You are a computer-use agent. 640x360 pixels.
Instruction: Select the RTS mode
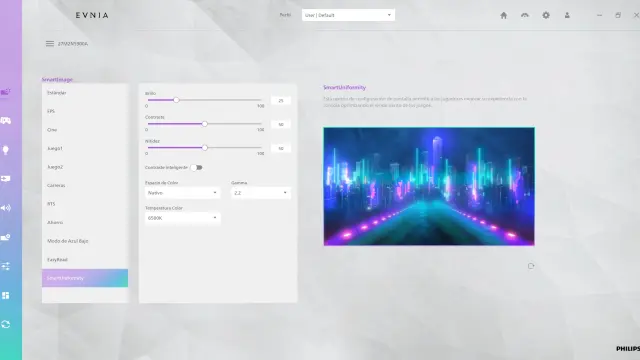[85, 204]
